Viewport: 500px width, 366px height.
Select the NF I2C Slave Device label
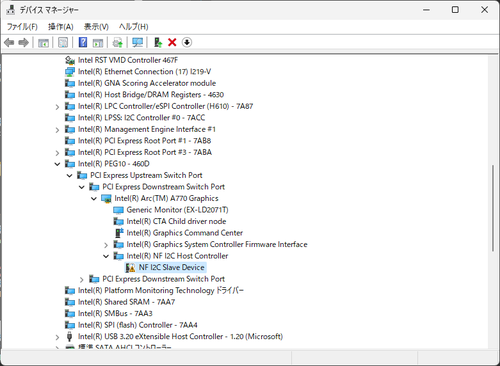172,267
